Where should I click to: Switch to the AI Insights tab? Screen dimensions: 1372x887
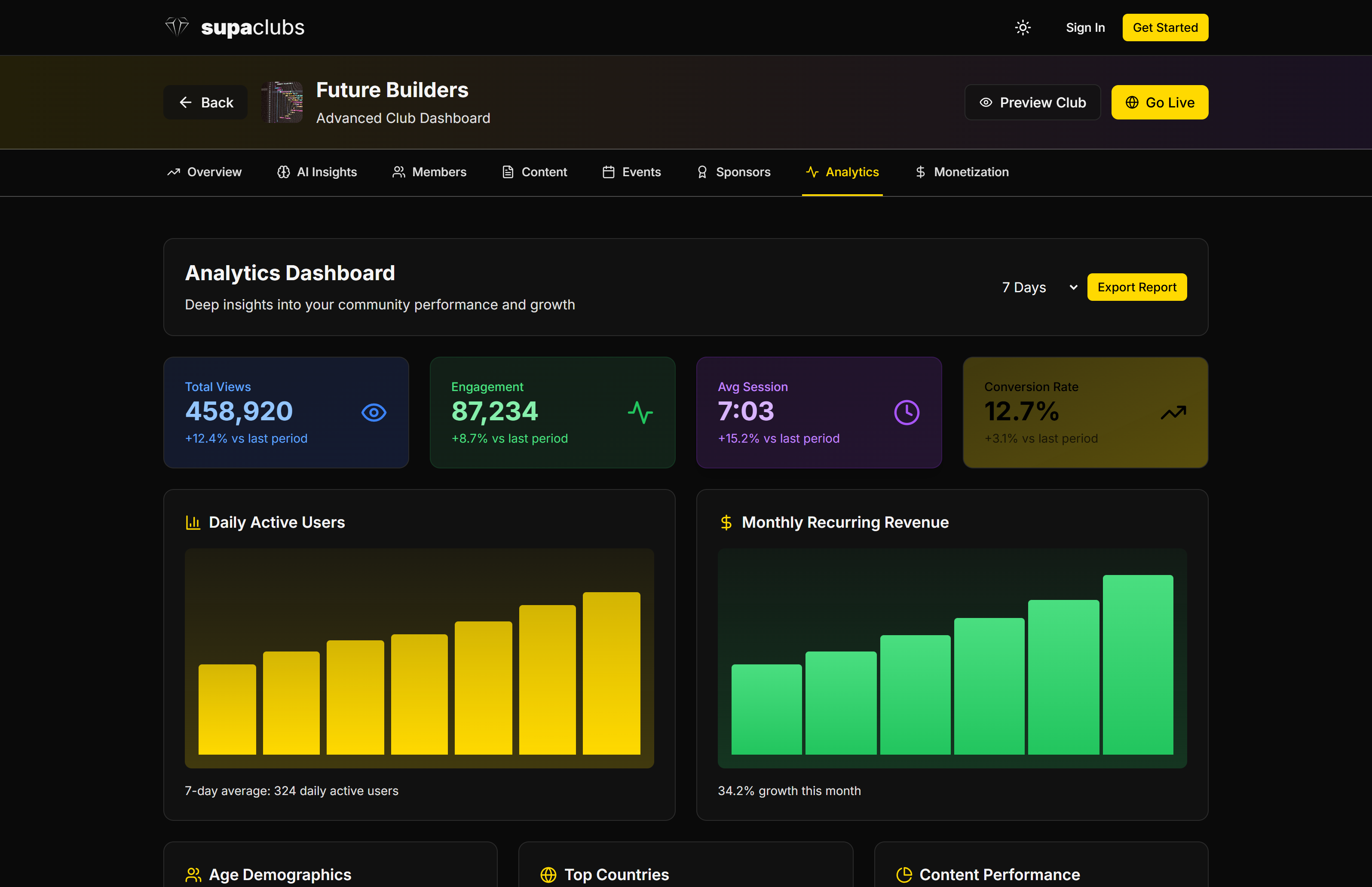tap(317, 172)
